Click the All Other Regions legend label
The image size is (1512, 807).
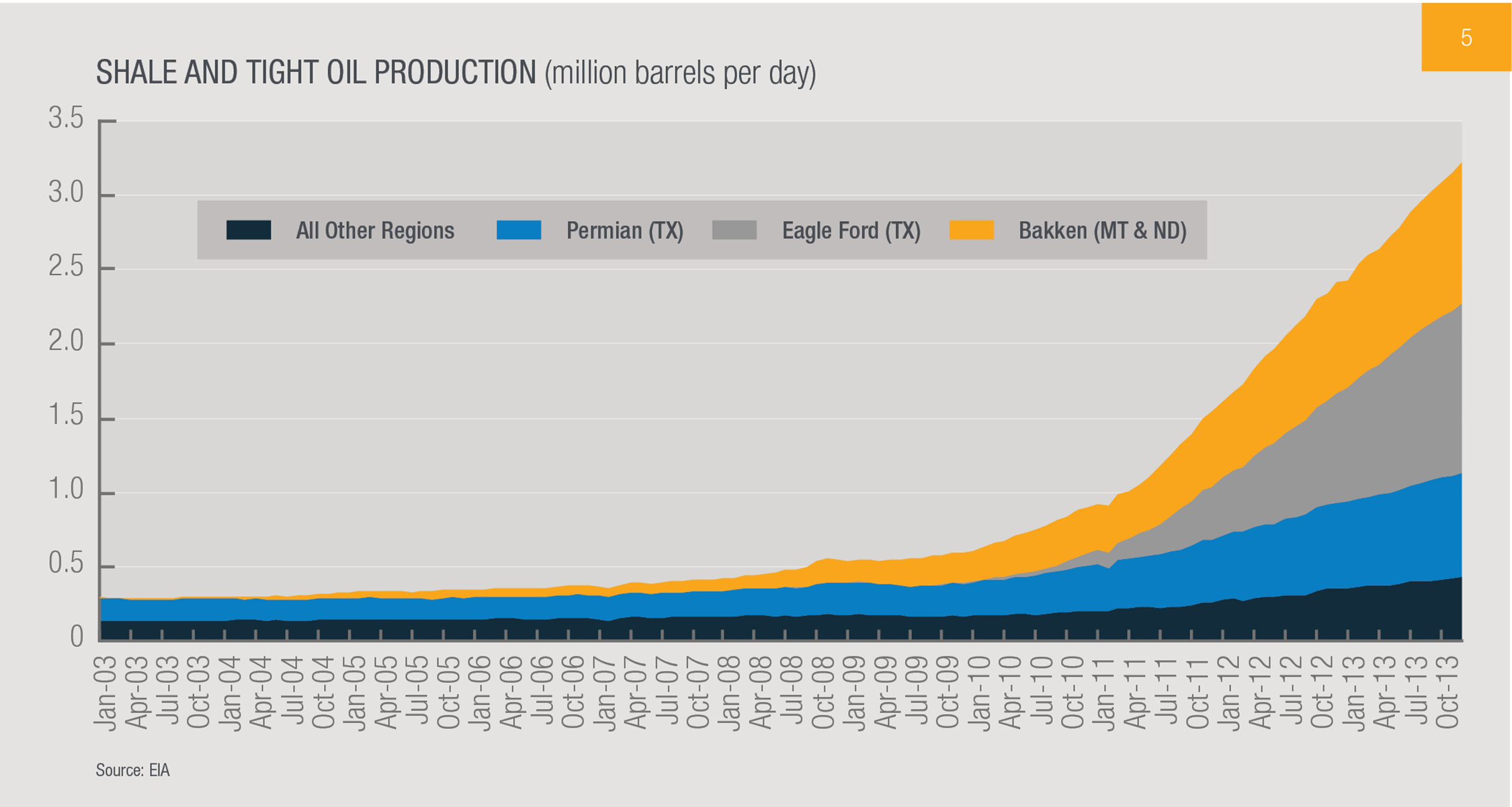click(375, 231)
